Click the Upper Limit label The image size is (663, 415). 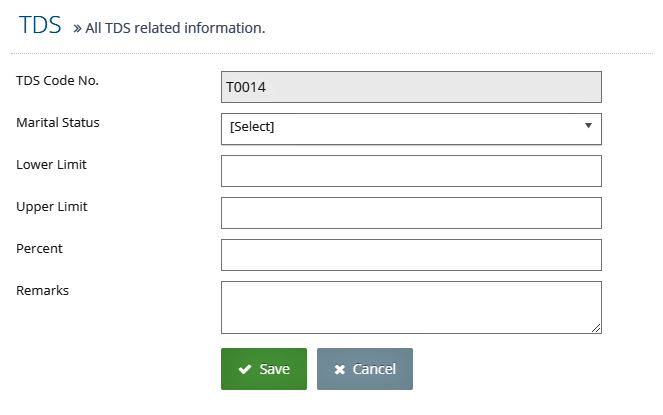[x=52, y=207]
